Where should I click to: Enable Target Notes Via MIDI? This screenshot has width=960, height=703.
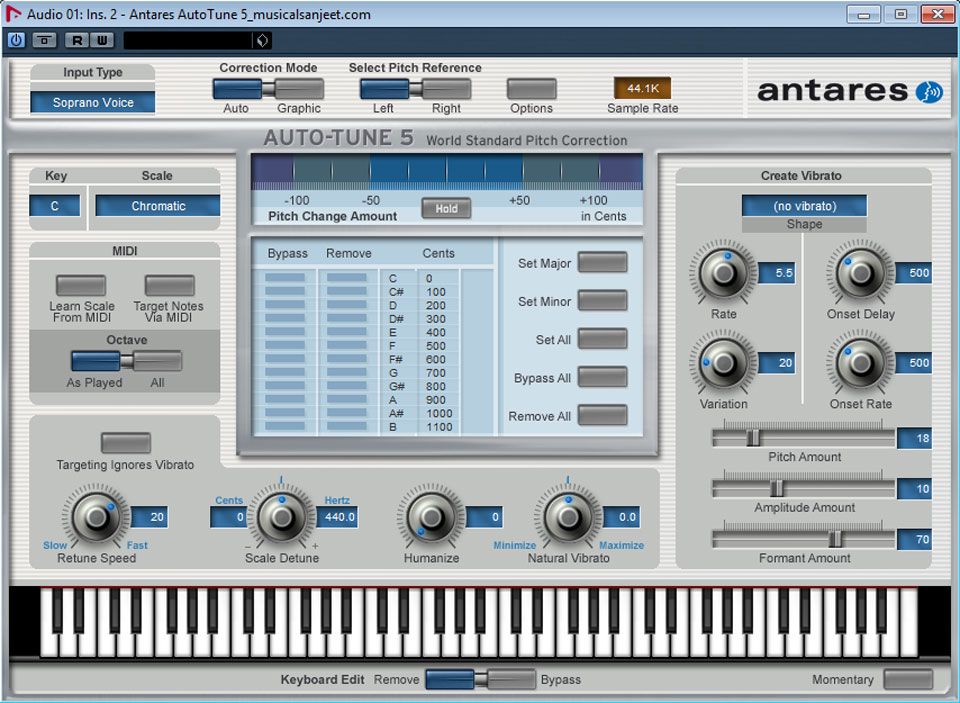170,285
